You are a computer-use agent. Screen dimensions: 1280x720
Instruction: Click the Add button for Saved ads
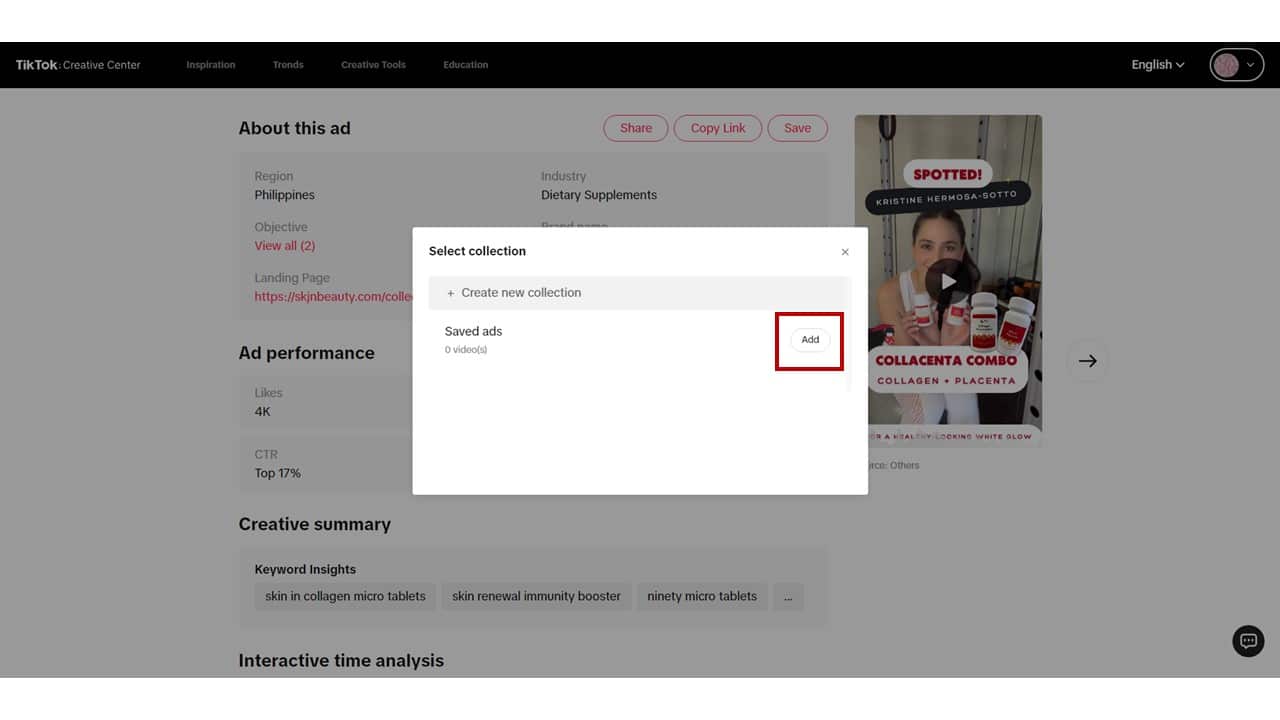click(810, 340)
